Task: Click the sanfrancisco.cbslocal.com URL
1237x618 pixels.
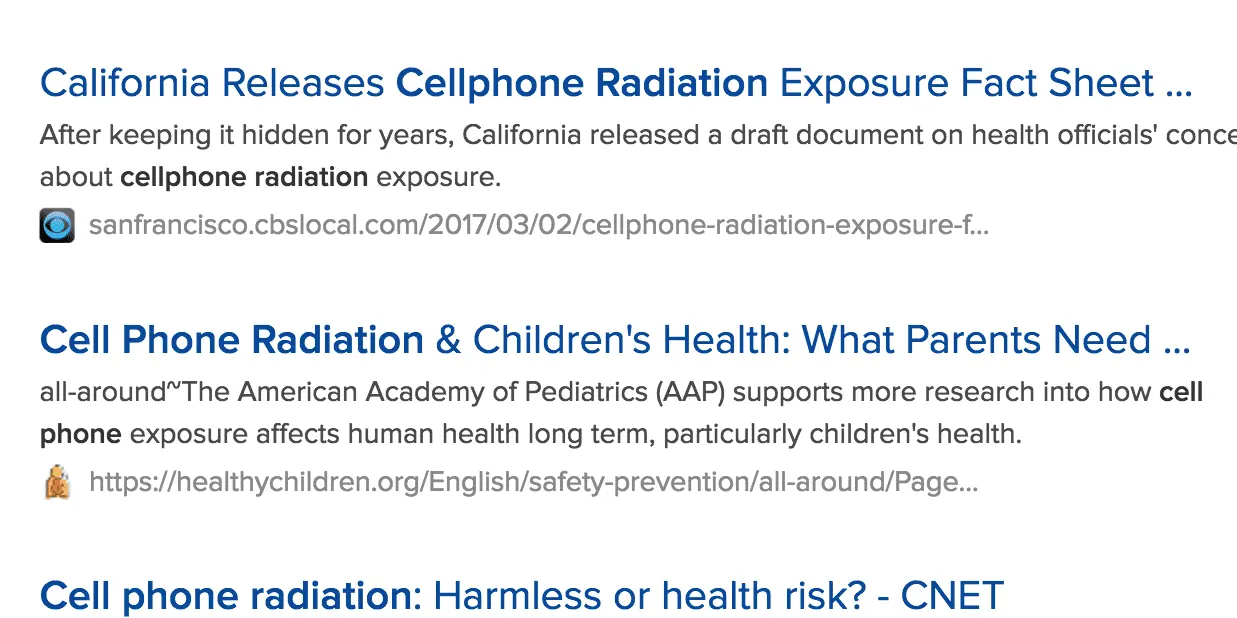Action: 538,225
